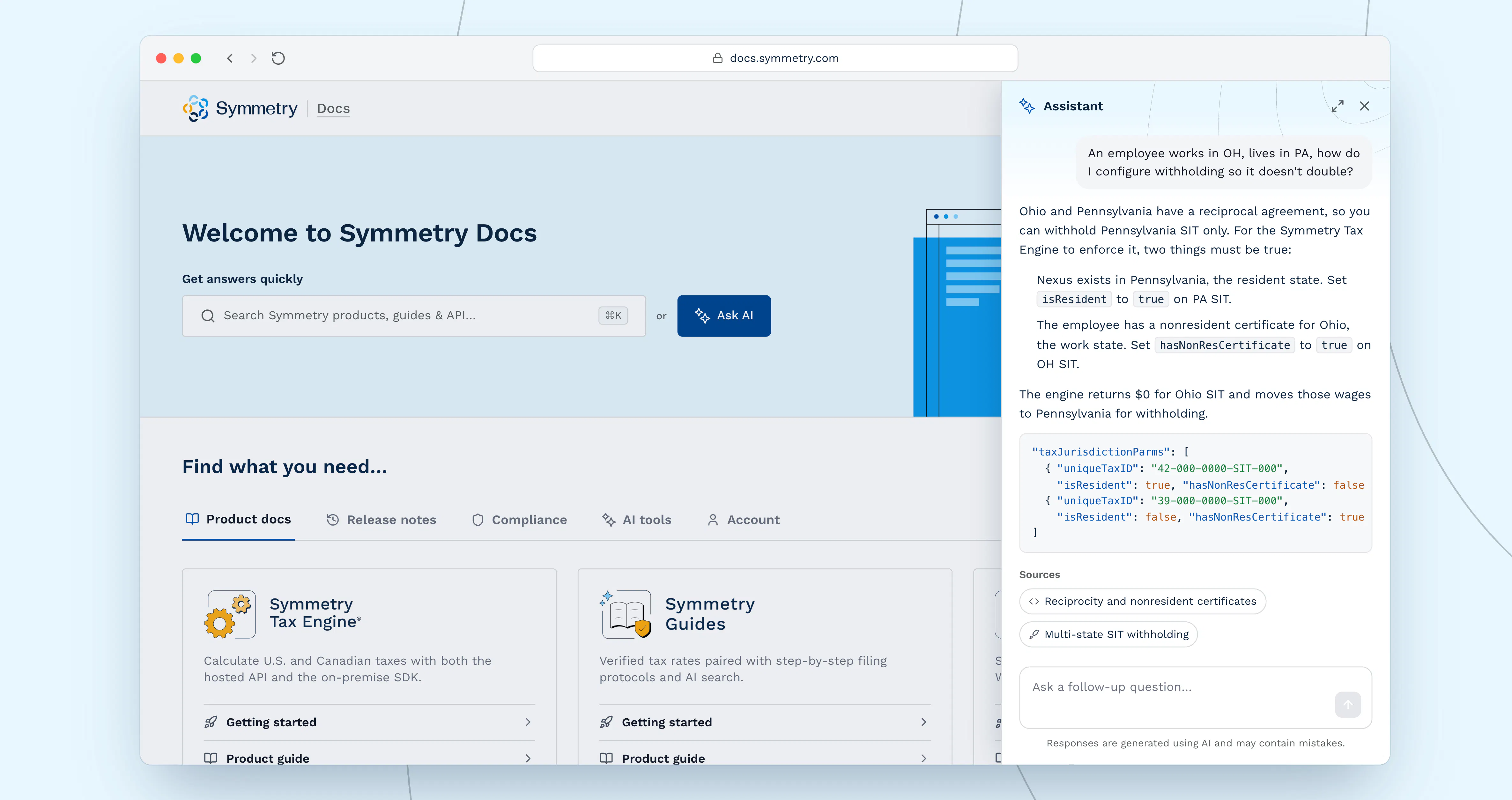
Task: Focus the Search Symmetry products field
Action: point(414,316)
